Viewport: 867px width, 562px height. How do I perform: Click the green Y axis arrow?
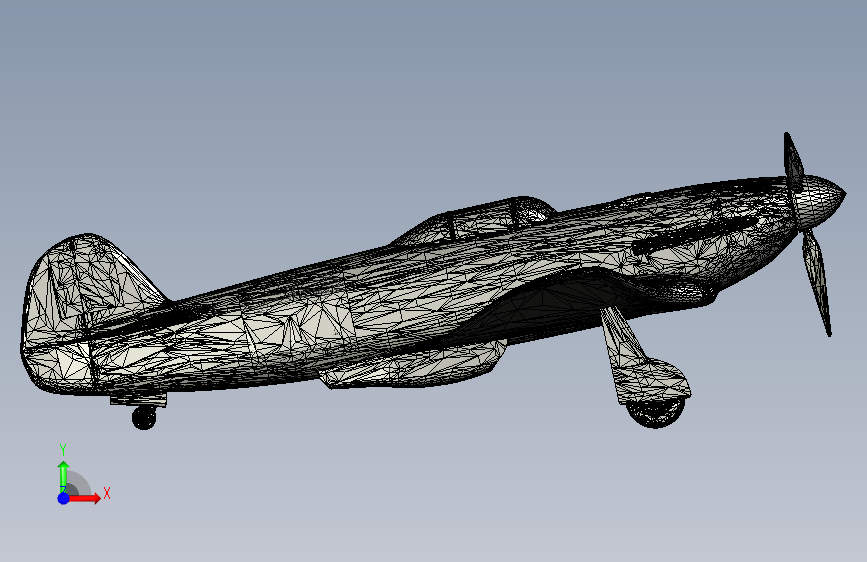point(63,477)
